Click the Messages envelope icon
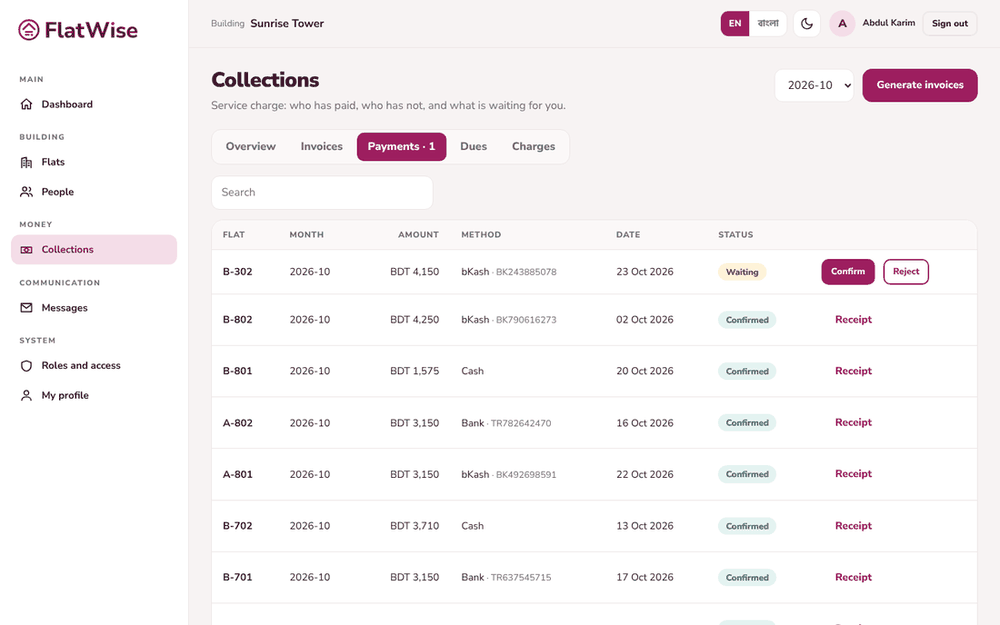Image resolution: width=1000 pixels, height=625 pixels. [x=26, y=307]
